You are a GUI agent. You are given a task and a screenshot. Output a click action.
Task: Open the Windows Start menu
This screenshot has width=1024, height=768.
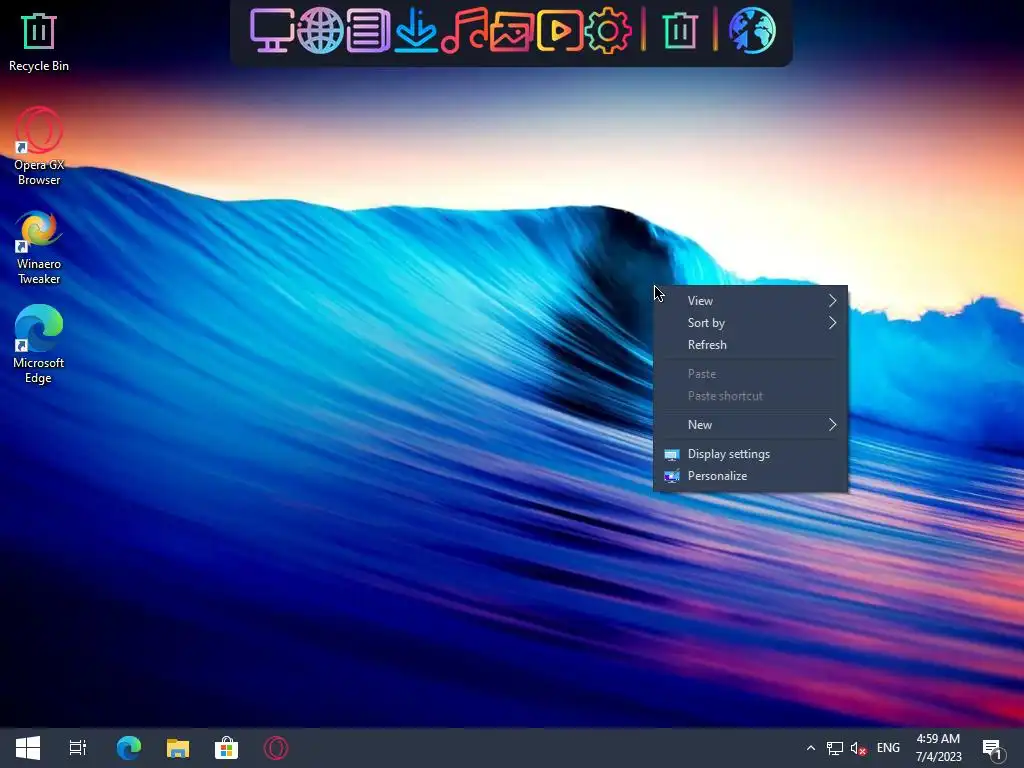[x=27, y=748]
